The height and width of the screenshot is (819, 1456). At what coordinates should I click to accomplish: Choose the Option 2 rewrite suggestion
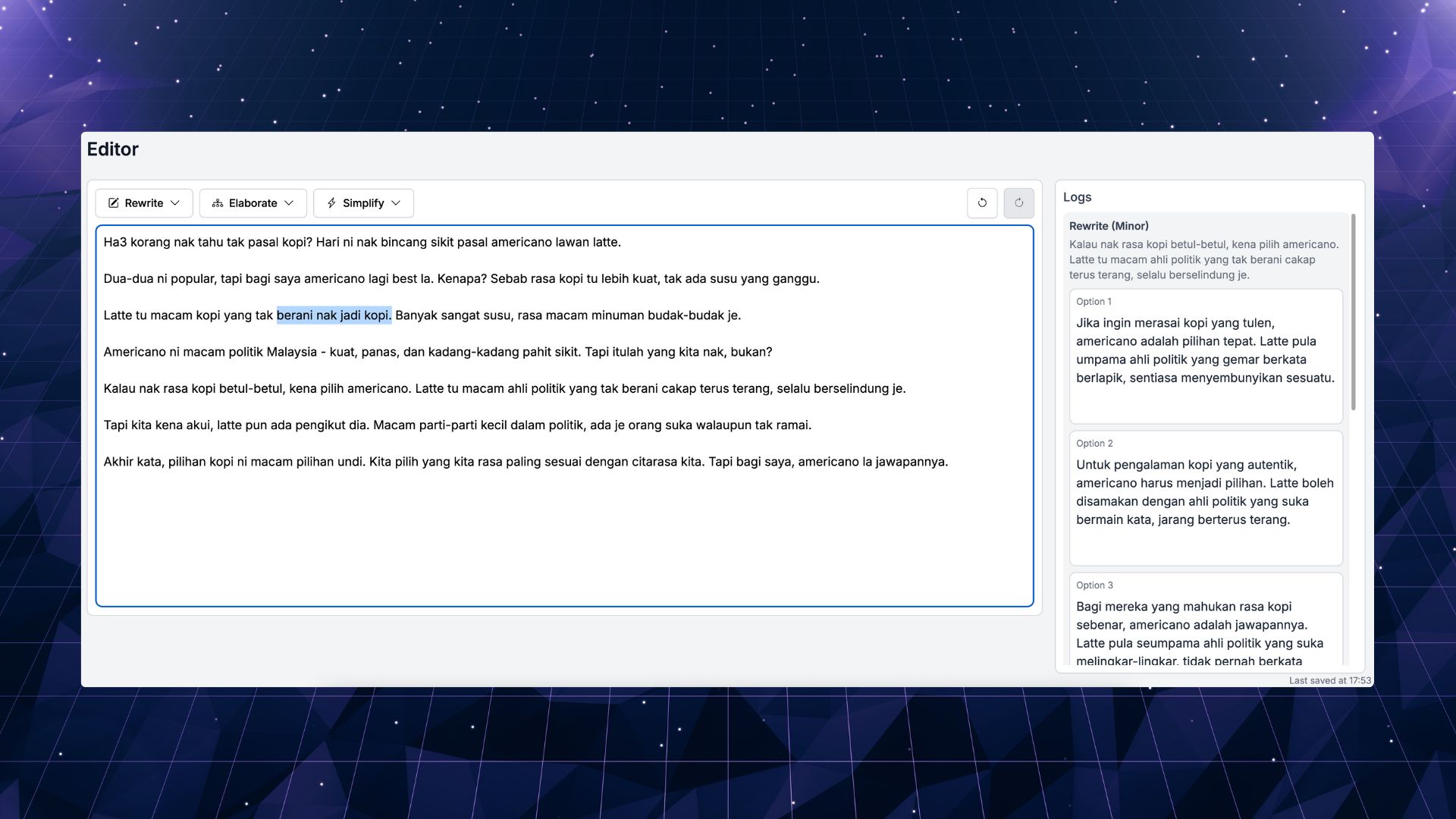click(x=1206, y=498)
